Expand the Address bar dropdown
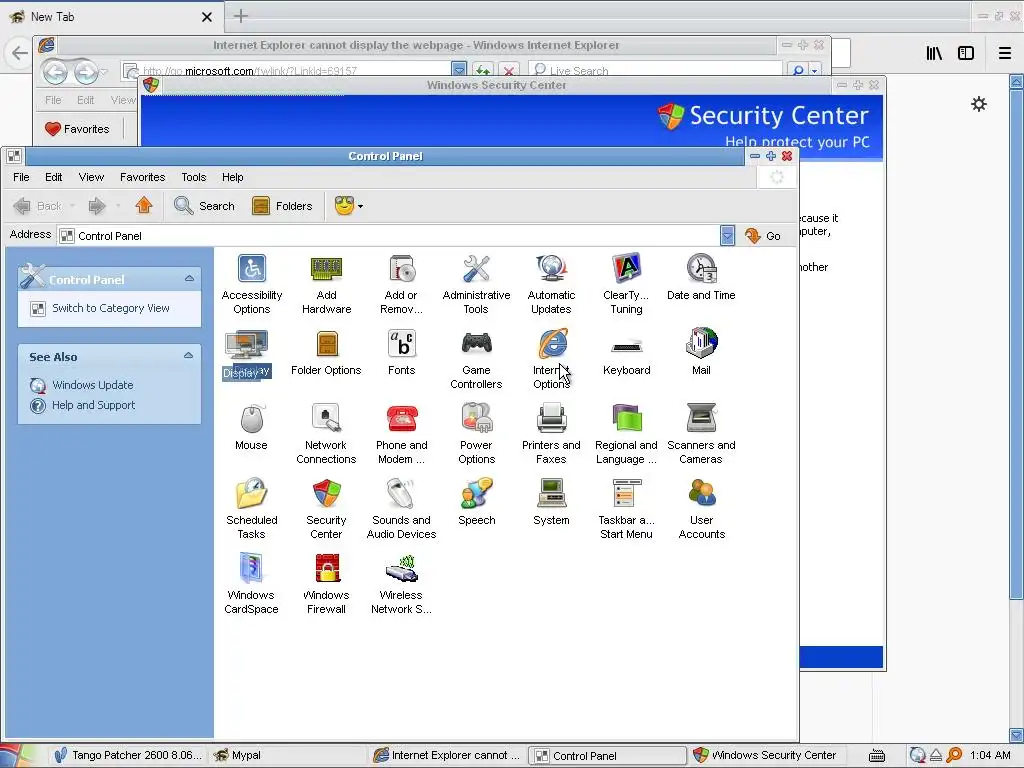Image resolution: width=1024 pixels, height=768 pixels. (727, 236)
